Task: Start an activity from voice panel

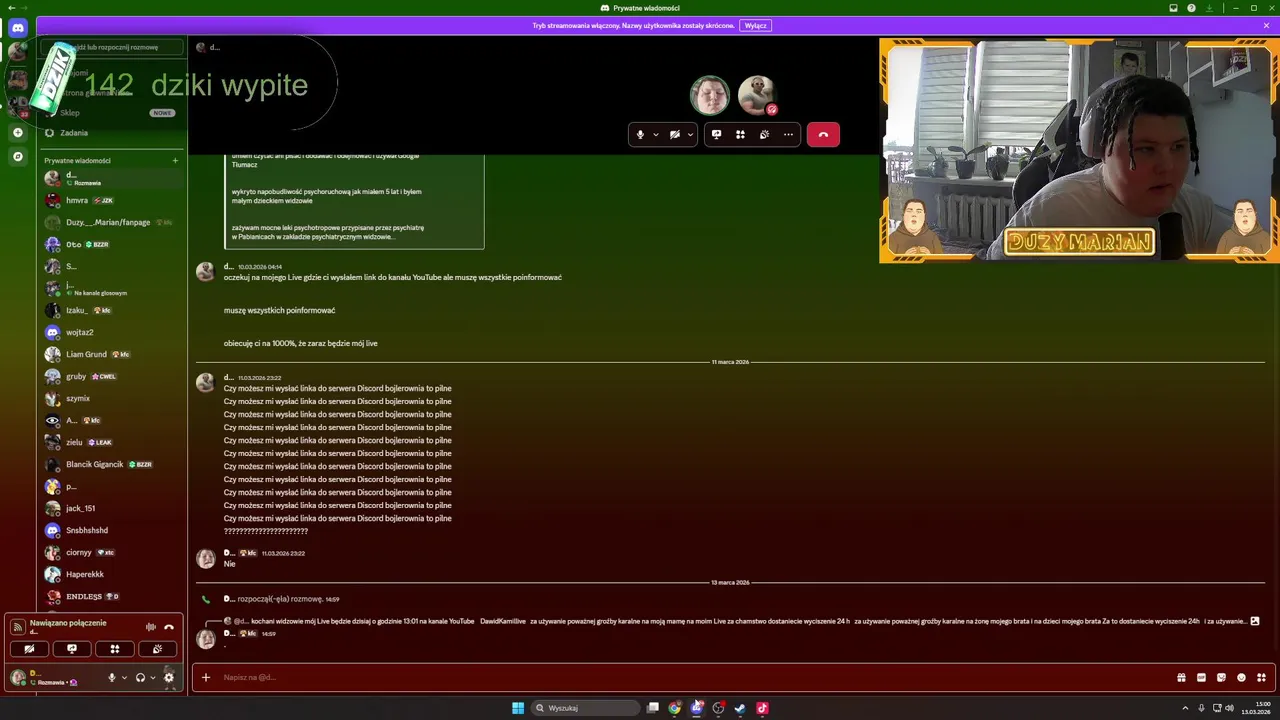Action: (x=115, y=649)
